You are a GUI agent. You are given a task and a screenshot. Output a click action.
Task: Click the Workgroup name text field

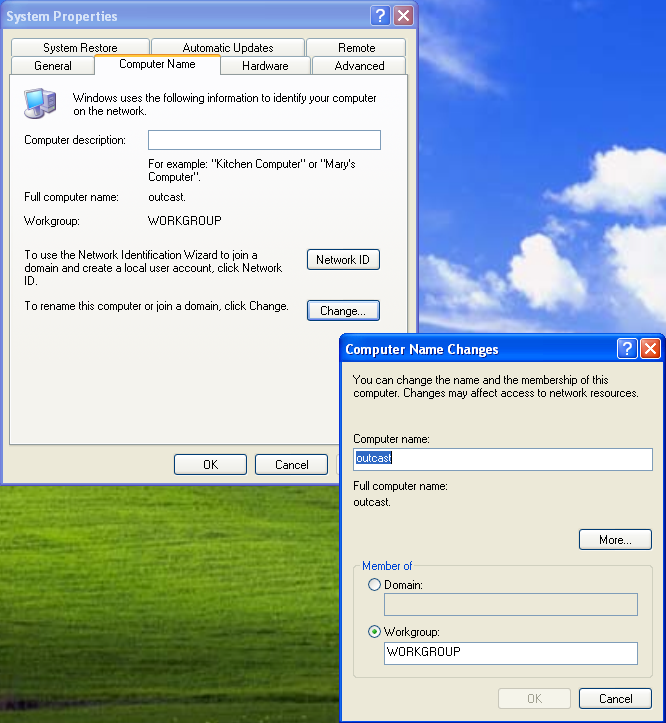(510, 653)
